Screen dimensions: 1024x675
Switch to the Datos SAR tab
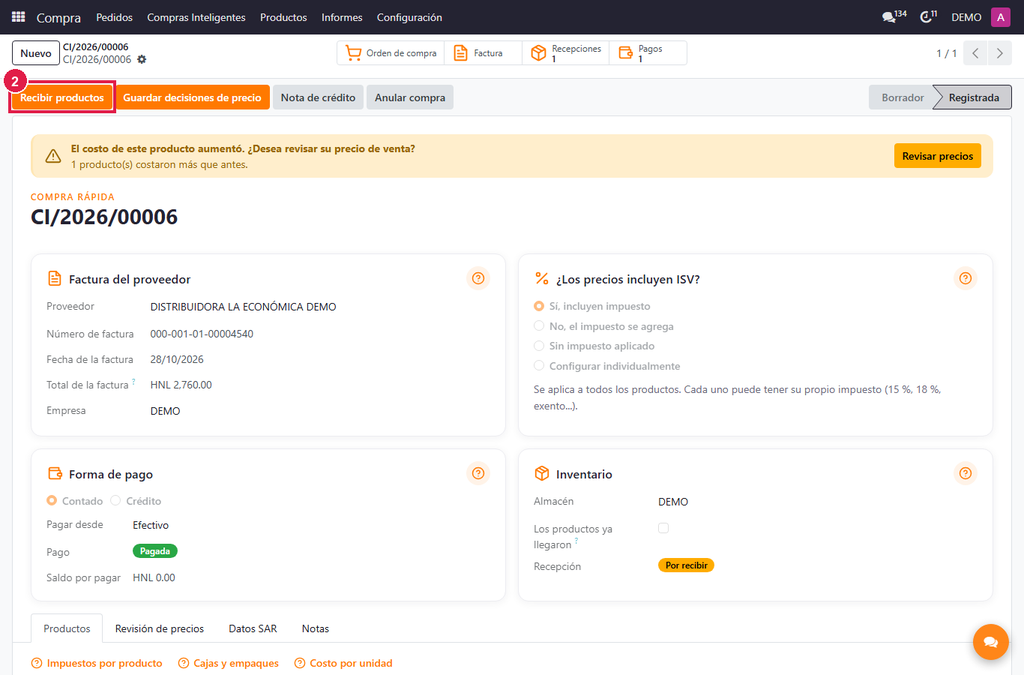point(253,629)
